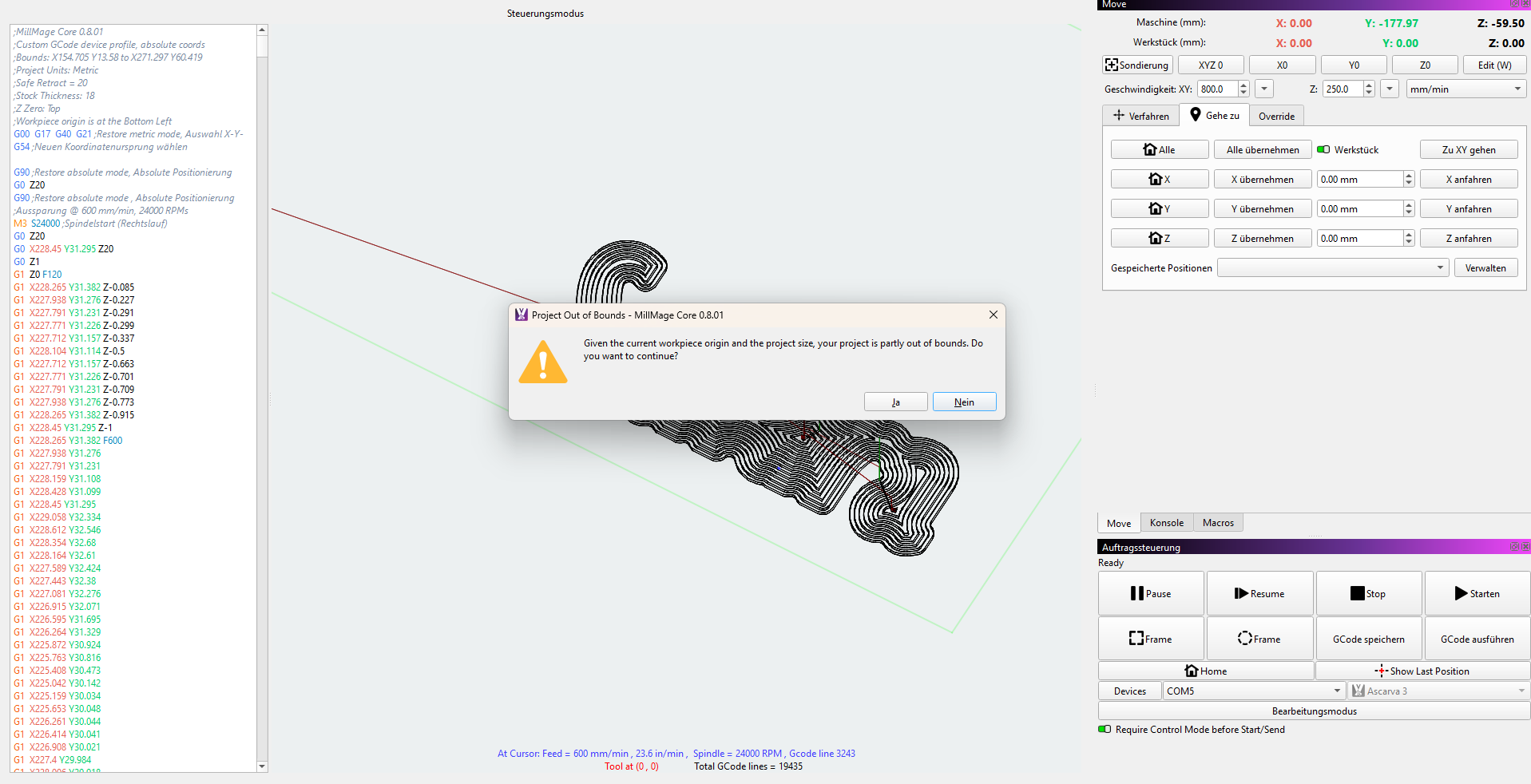Viewport: 1531px width, 784px height.
Task: Pause the running job
Action: [x=1150, y=594]
